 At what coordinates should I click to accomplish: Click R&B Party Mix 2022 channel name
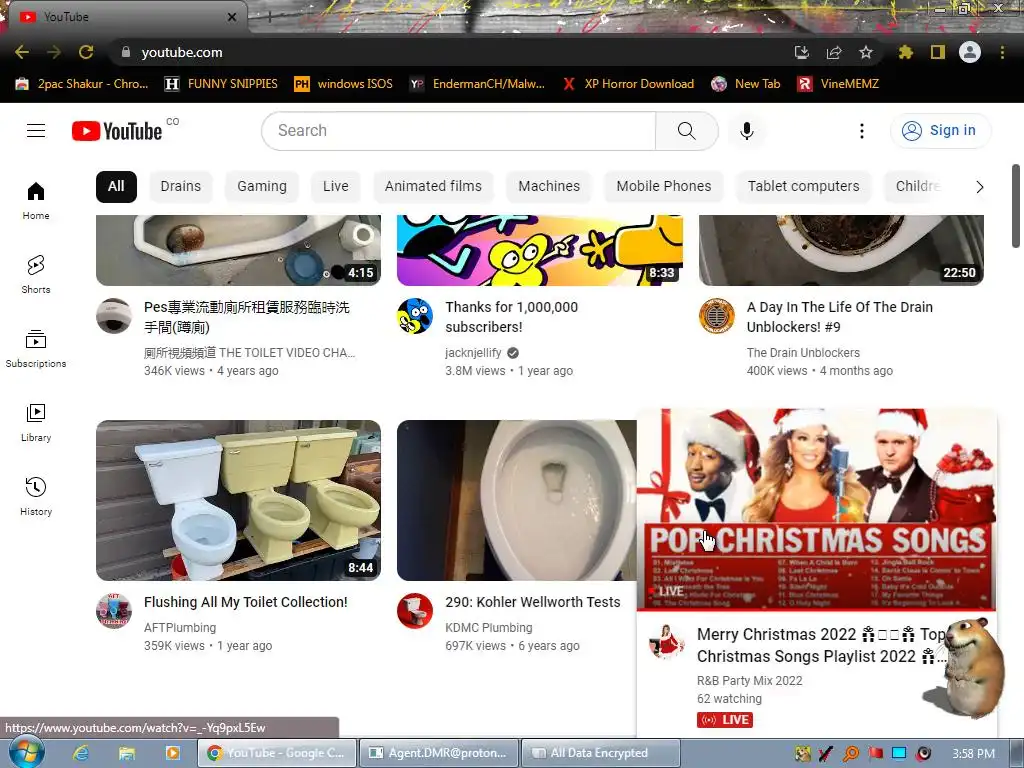coord(749,680)
